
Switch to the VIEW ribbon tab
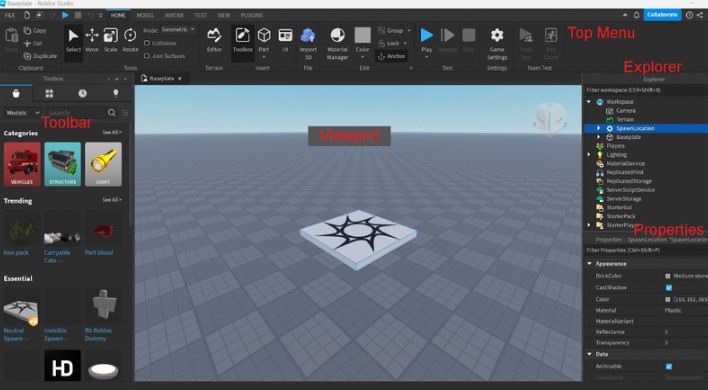coord(224,15)
